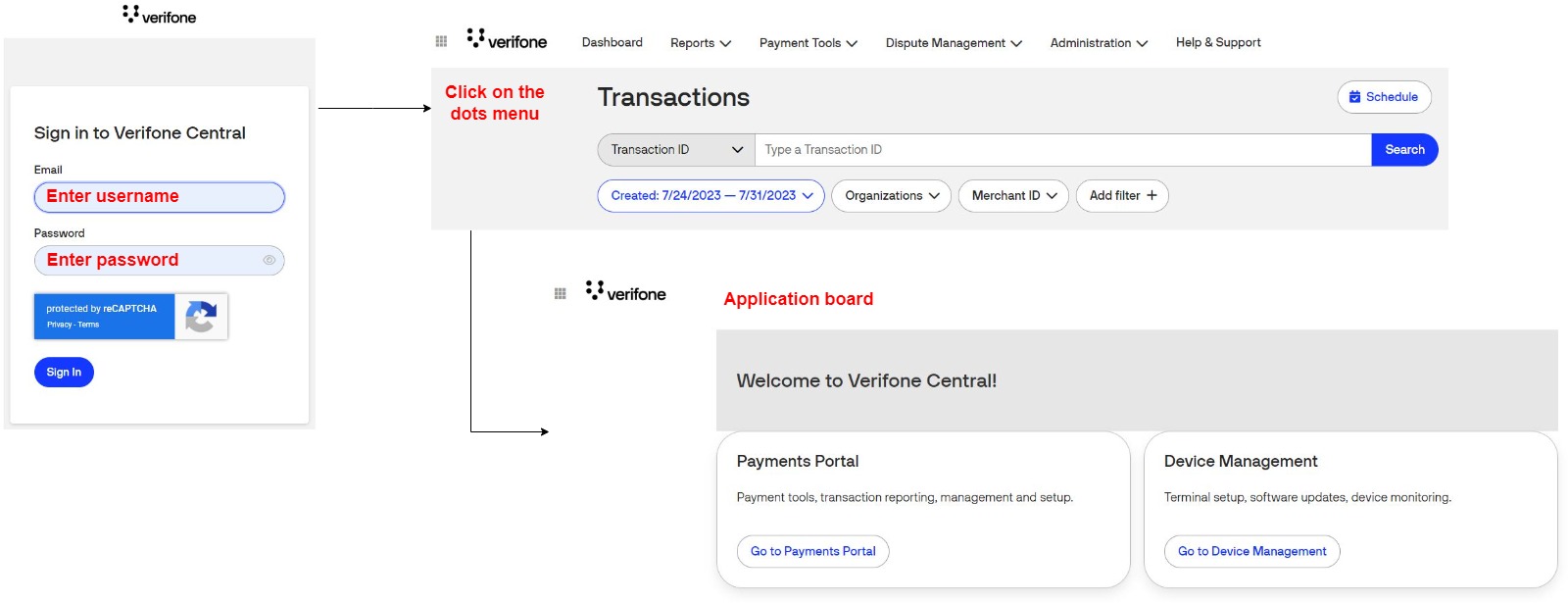Click the Verifone logo in top navigation
The image size is (1568, 603).
[x=507, y=40]
